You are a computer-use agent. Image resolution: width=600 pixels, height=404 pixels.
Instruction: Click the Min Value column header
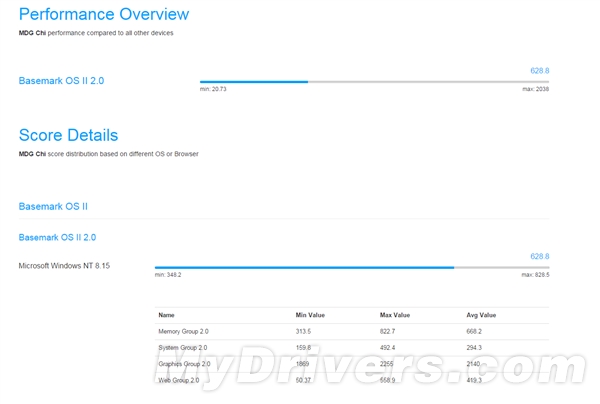[310, 315]
